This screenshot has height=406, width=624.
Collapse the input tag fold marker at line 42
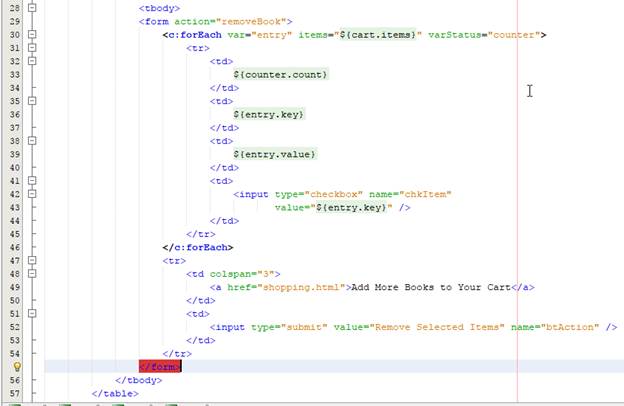pyautogui.click(x=32, y=194)
